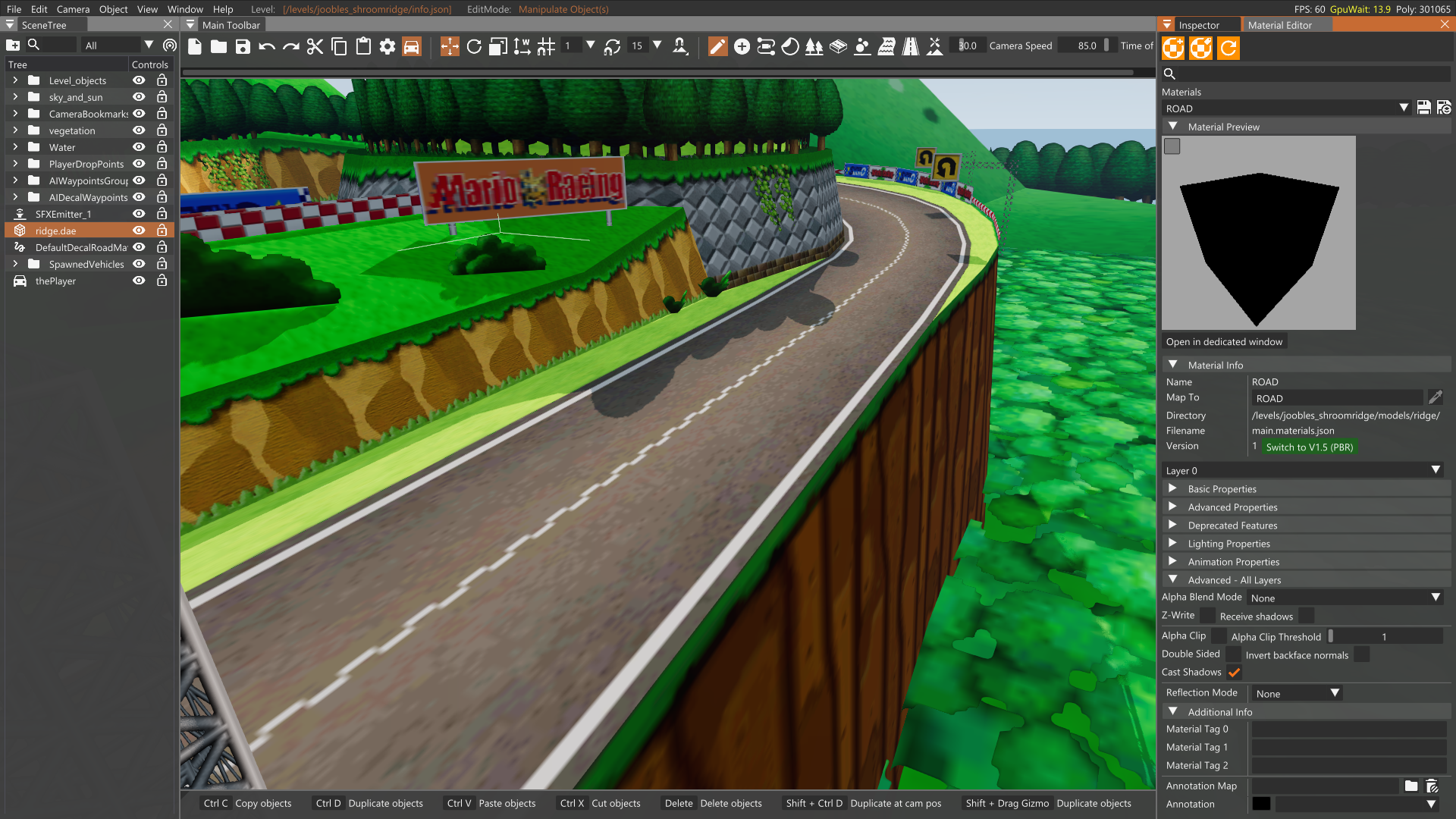This screenshot has width=1456, height=819.
Task: Click Switch to V1.5 (PBR) button
Action: click(x=1309, y=447)
